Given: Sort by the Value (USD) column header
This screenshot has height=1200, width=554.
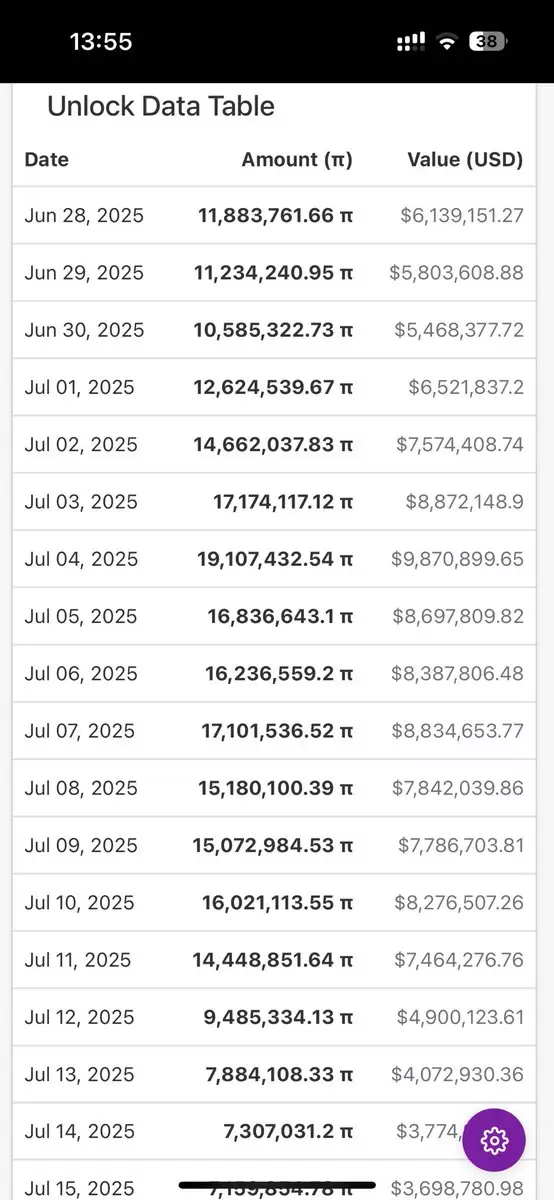Looking at the screenshot, I should 465,159.
